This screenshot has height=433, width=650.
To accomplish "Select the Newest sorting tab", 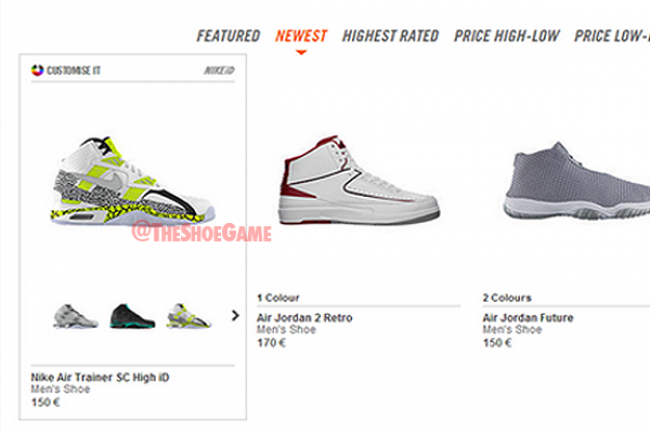I will coord(301,36).
